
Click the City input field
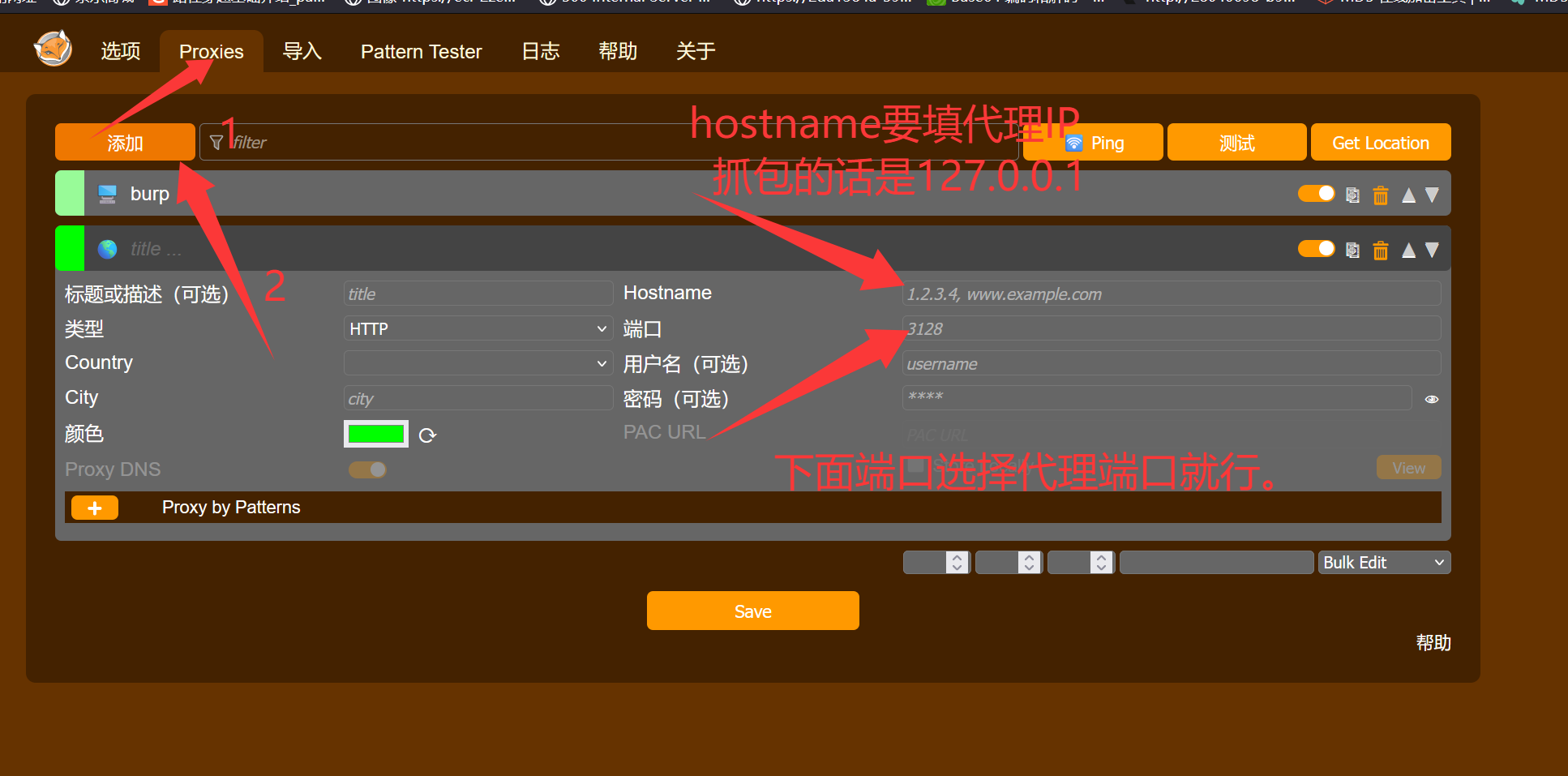(x=478, y=398)
